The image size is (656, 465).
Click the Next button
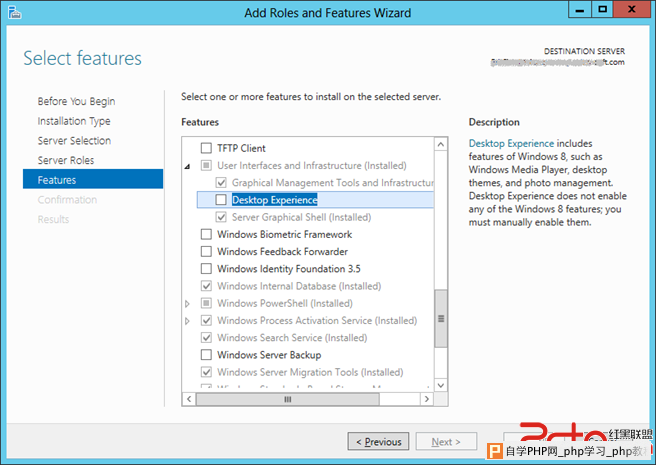[x=446, y=442]
